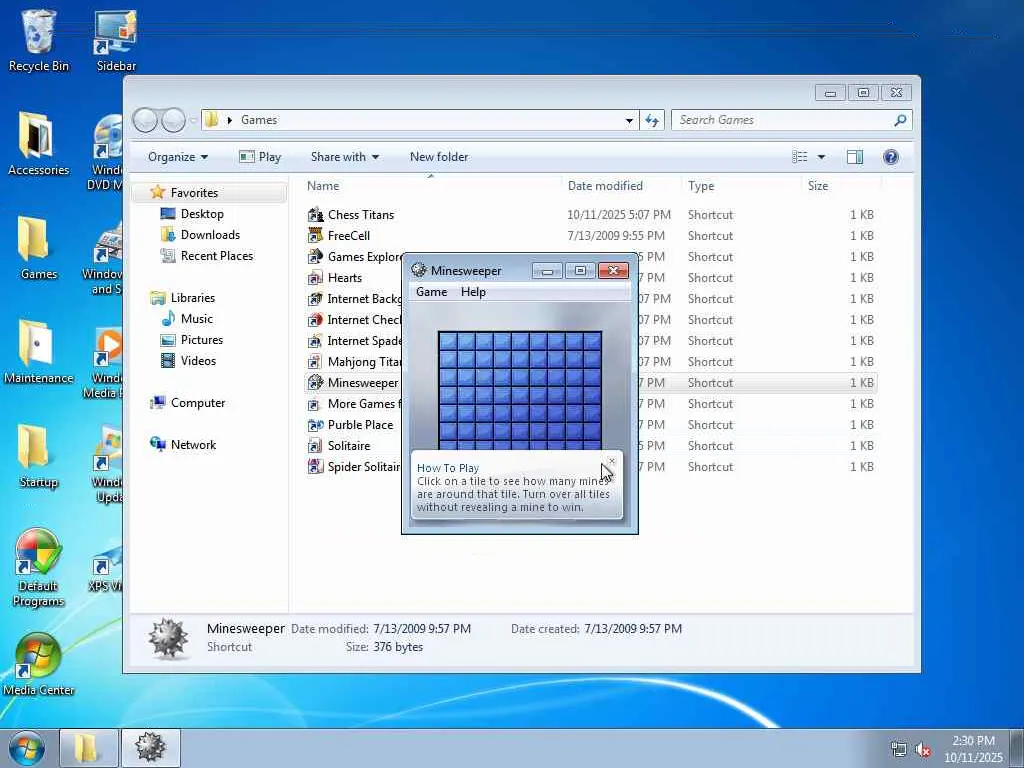Screen dimensions: 1024x768
Task: Click the search magnifier icon
Action: pyautogui.click(x=901, y=120)
